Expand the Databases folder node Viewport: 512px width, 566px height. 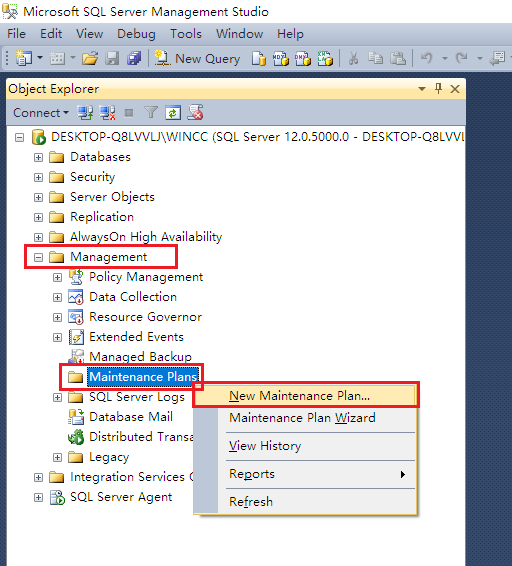(x=38, y=157)
